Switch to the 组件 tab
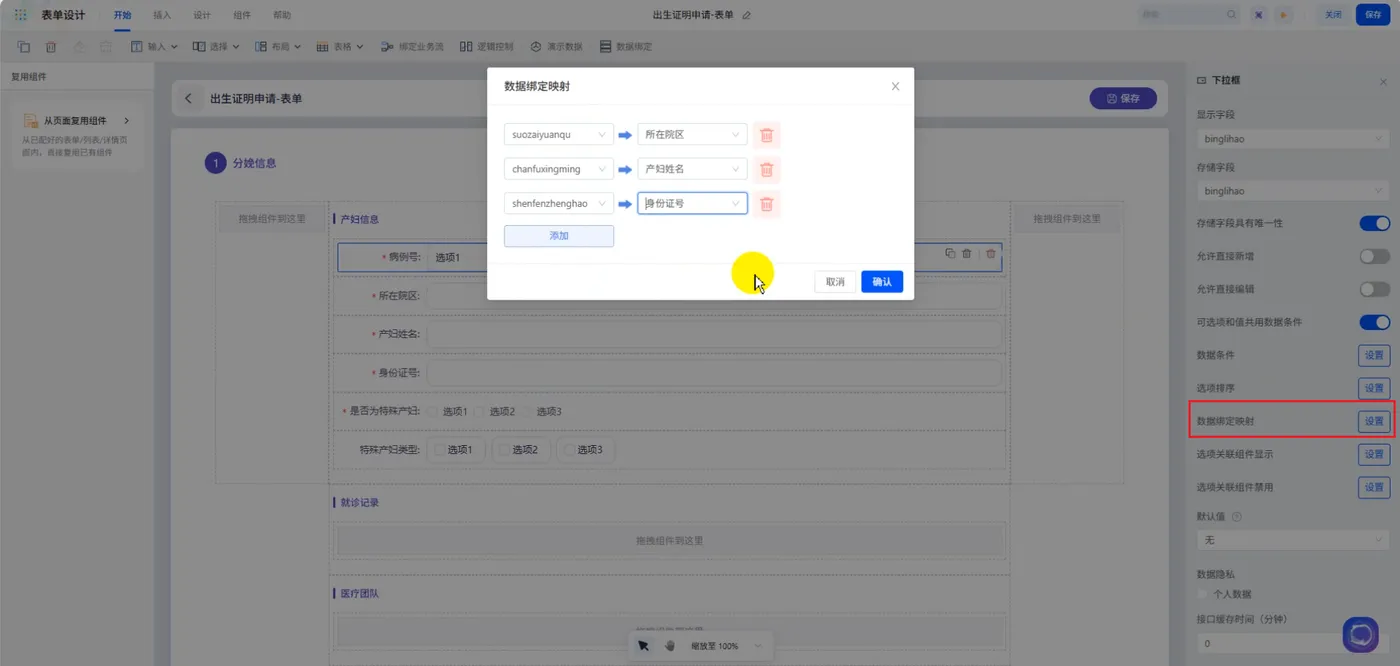The height and width of the screenshot is (666, 1400). [242, 15]
